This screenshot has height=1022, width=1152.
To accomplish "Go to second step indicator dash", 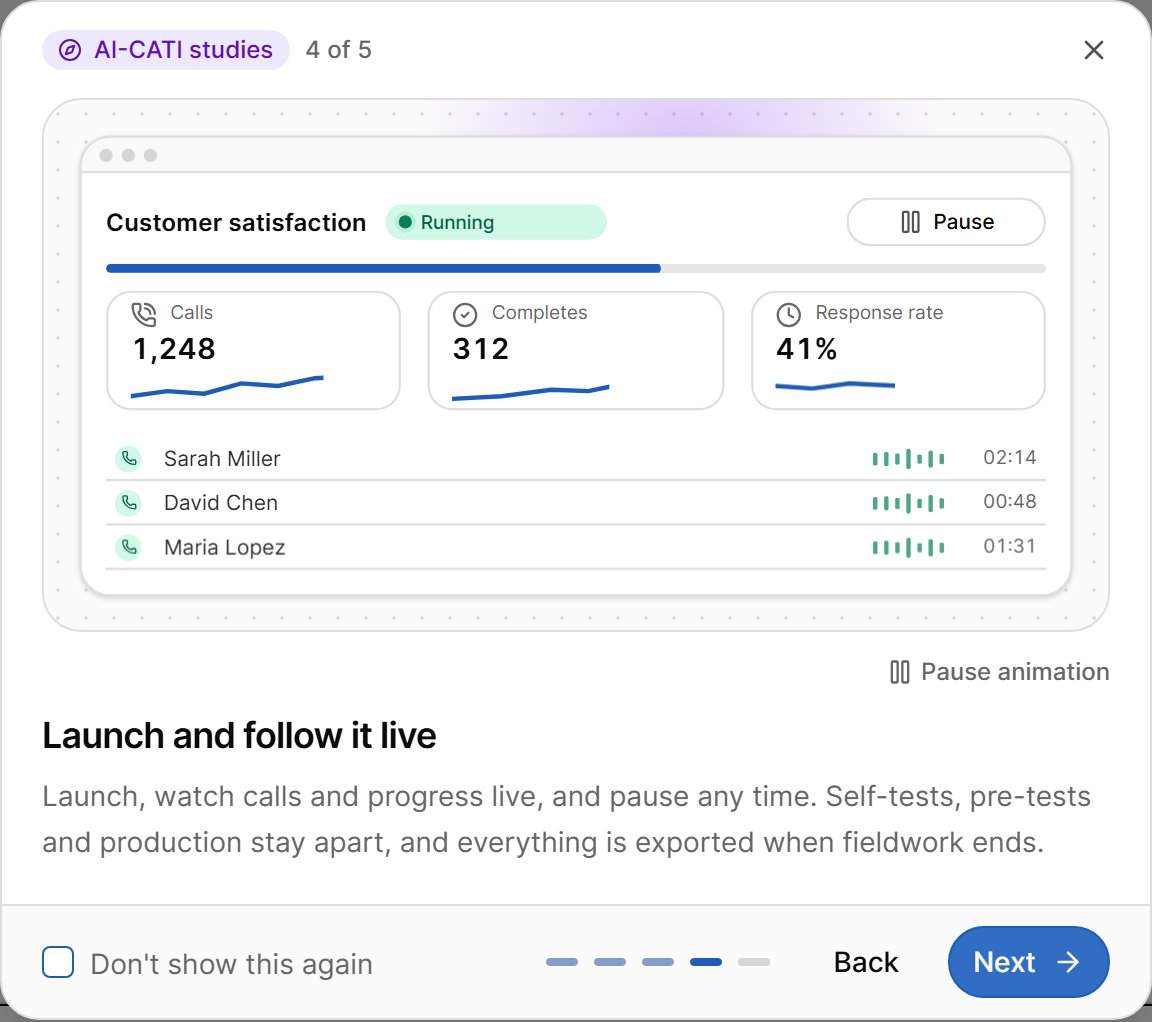I will (x=610, y=962).
